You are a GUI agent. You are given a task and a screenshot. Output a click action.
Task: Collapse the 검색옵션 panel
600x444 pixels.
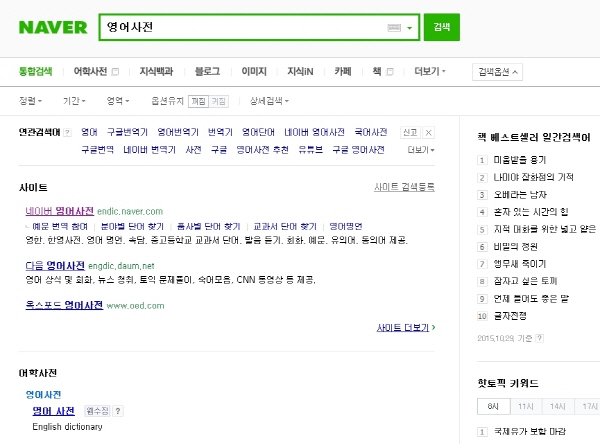pos(497,72)
